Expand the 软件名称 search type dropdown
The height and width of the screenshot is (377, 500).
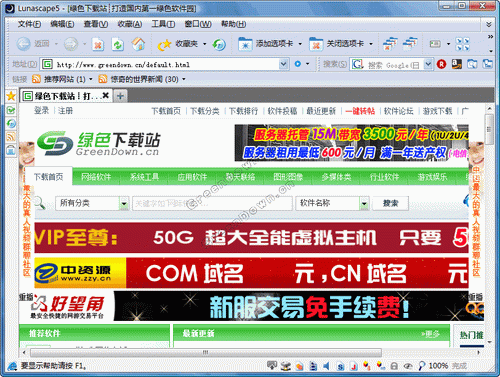pyautogui.click(x=364, y=203)
